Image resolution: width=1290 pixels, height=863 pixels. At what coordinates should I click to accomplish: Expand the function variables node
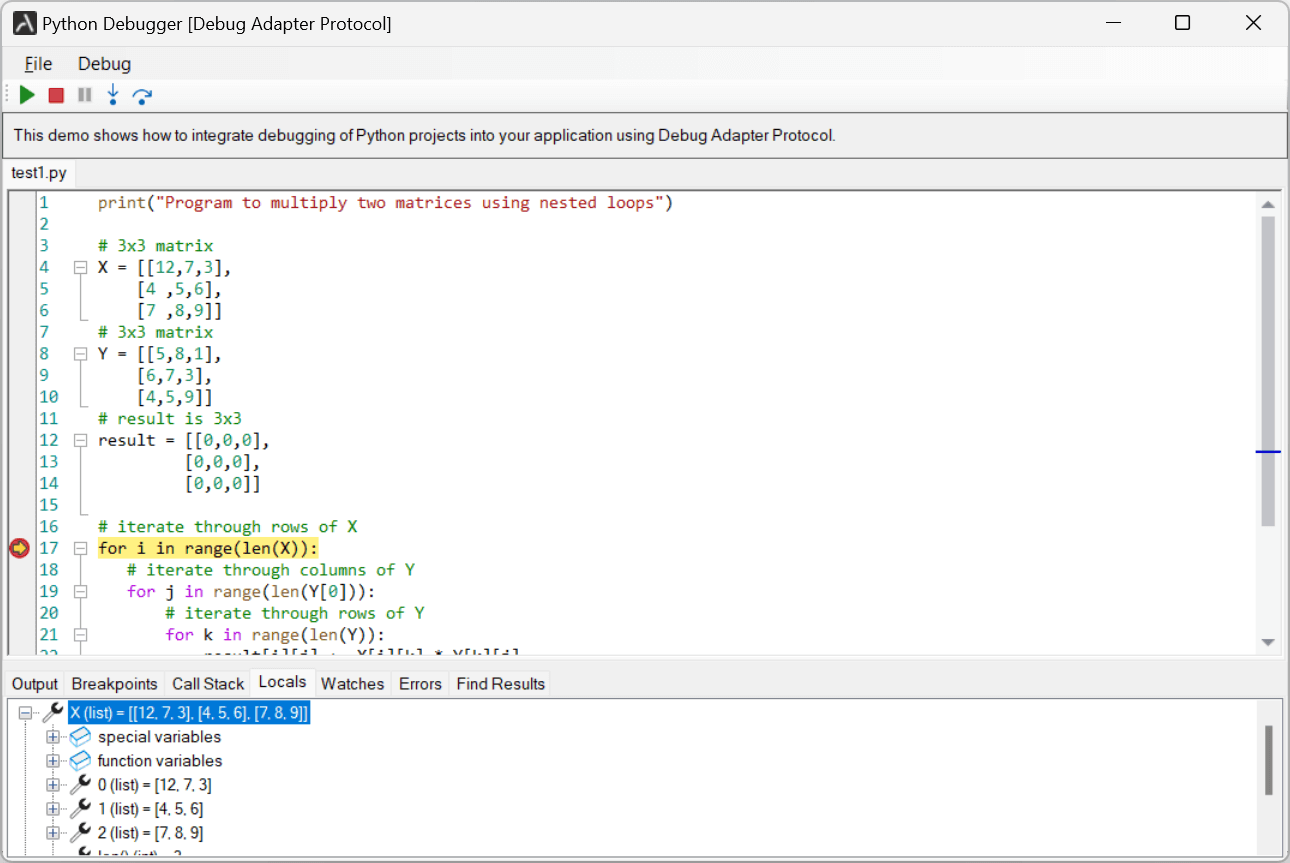tap(53, 761)
